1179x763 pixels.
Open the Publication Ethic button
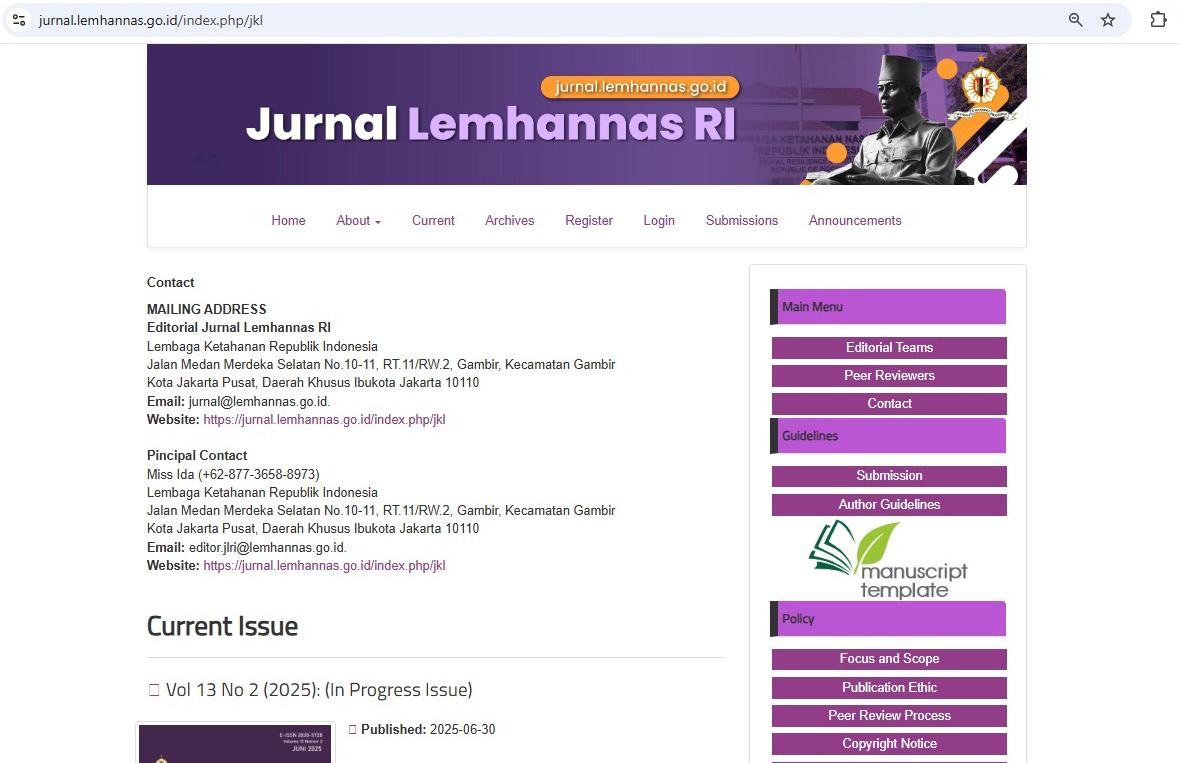click(x=889, y=687)
